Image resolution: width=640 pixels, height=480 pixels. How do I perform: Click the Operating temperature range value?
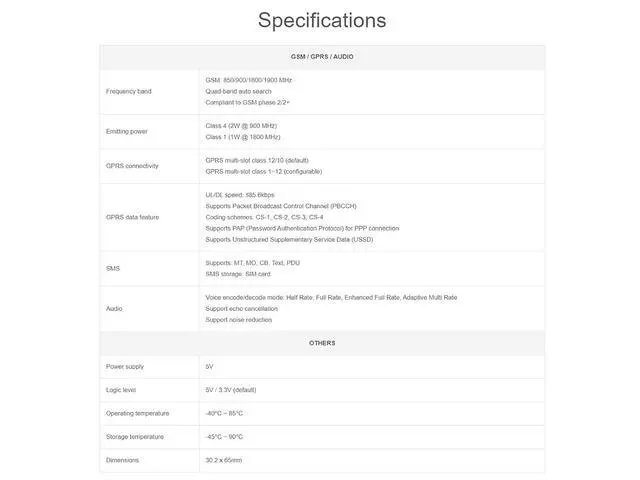tap(224, 413)
